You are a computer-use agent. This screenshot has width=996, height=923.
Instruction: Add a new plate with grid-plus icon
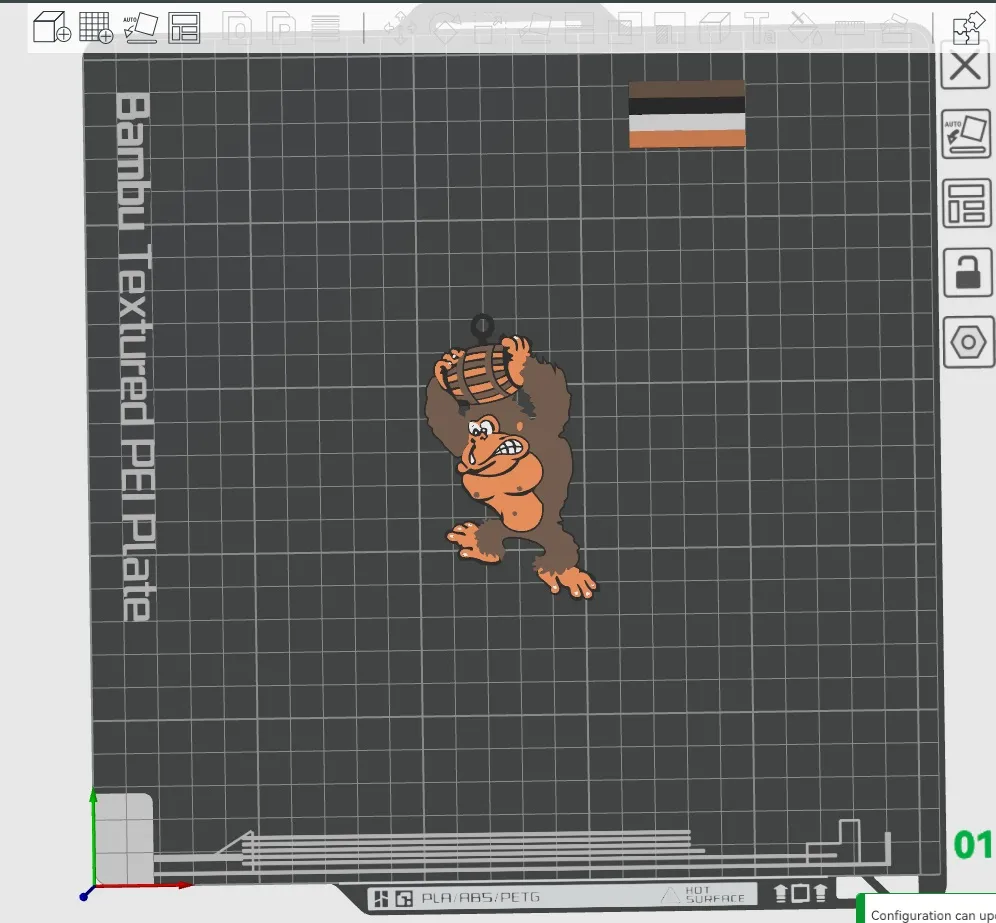(x=96, y=27)
